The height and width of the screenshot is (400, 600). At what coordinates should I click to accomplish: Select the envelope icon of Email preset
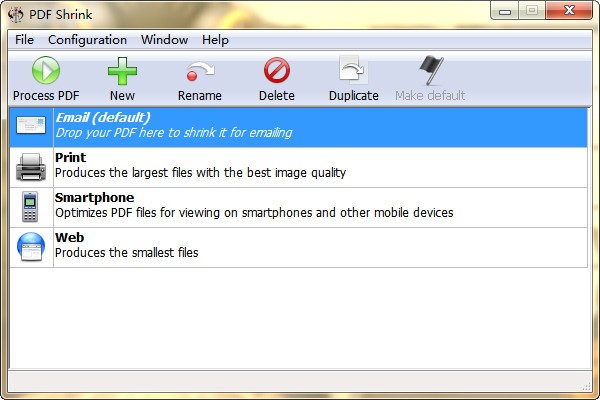[31, 126]
